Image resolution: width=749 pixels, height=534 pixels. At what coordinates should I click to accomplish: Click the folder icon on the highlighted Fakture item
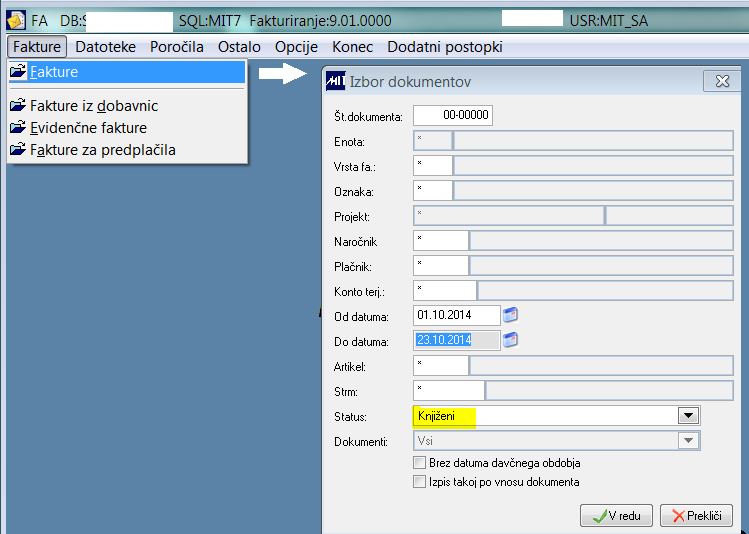coord(18,71)
